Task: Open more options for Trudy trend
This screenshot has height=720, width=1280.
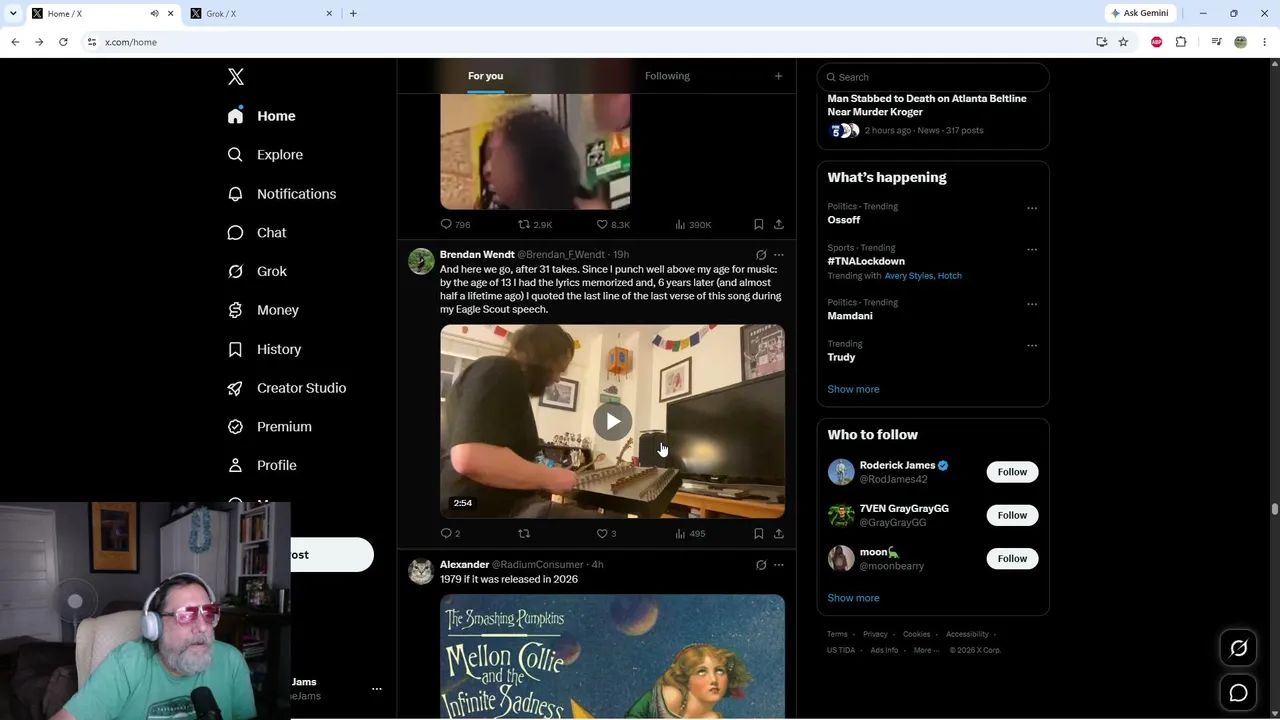Action: 1032,345
